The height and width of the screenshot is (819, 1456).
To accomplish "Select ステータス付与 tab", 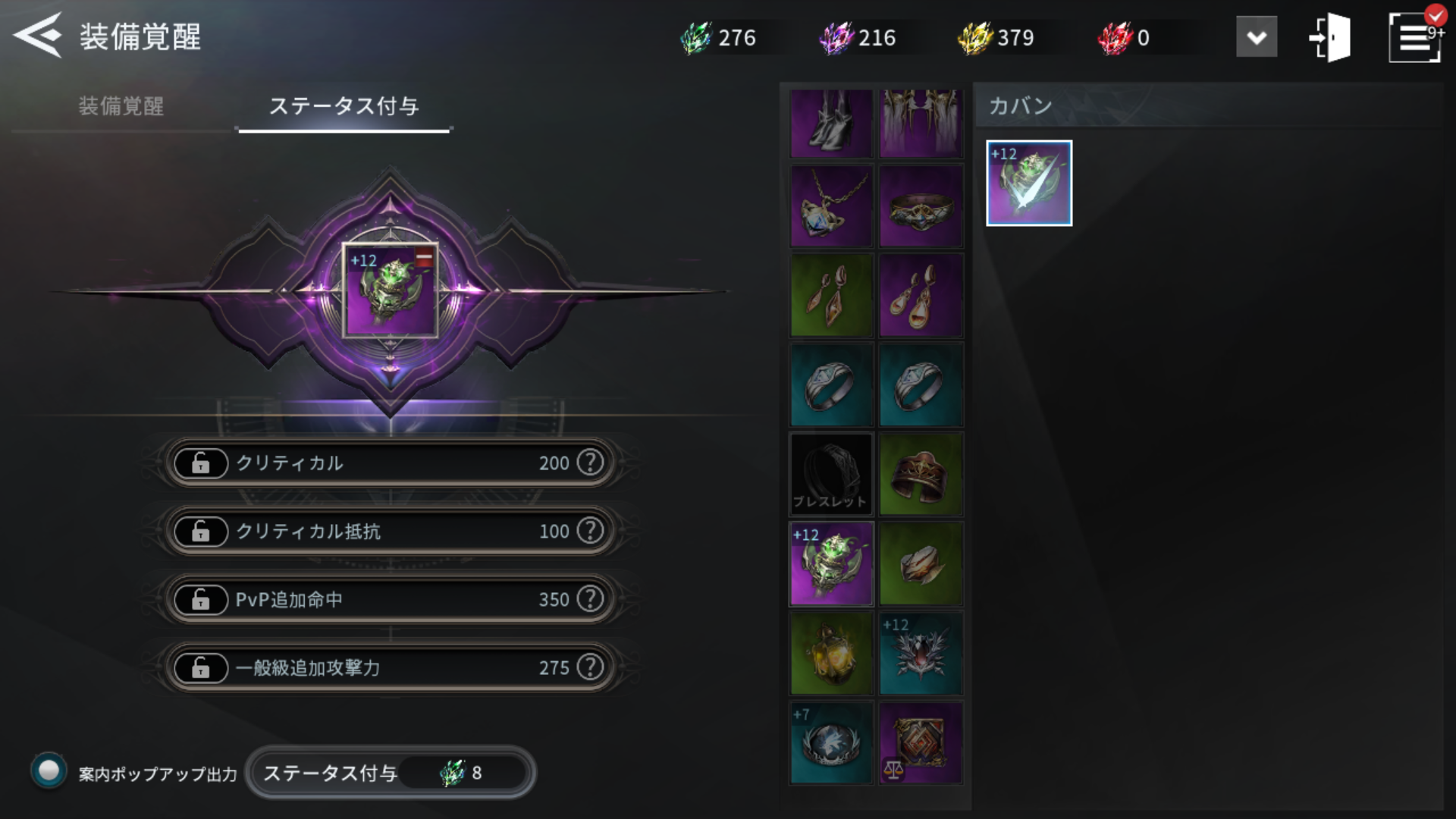I will coord(344,106).
